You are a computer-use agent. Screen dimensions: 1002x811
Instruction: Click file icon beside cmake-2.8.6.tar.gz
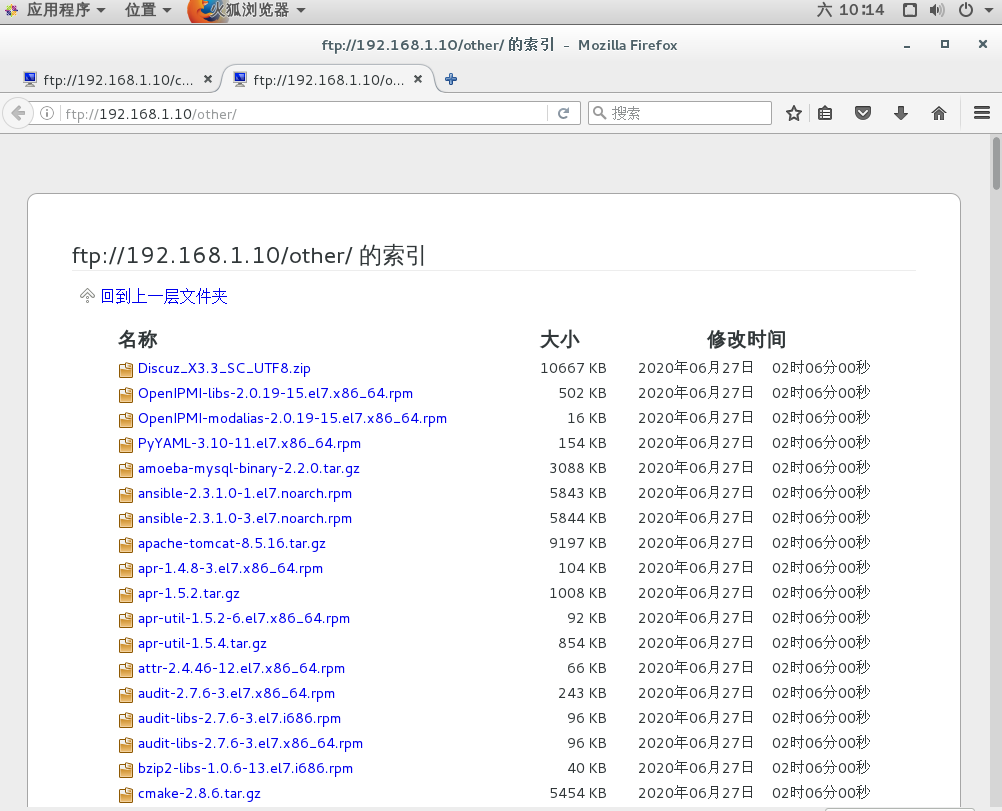(126, 795)
